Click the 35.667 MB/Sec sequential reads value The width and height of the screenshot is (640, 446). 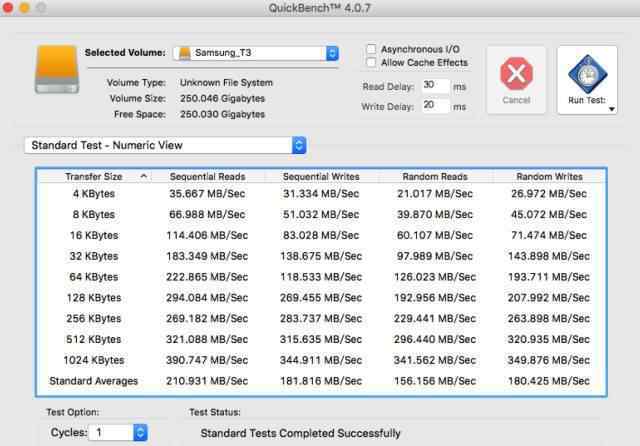pyautogui.click(x=207, y=193)
